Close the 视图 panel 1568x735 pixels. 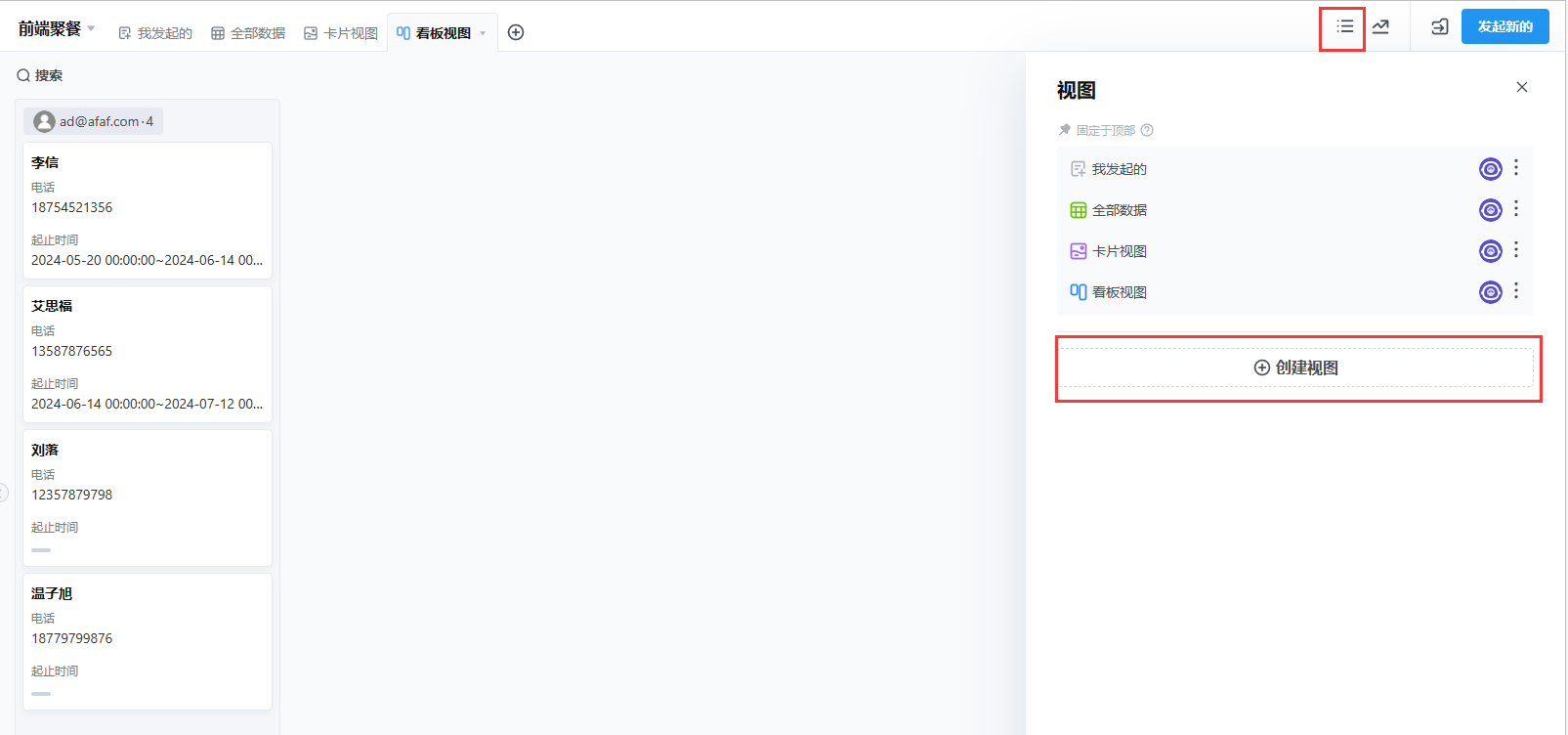click(x=1521, y=87)
